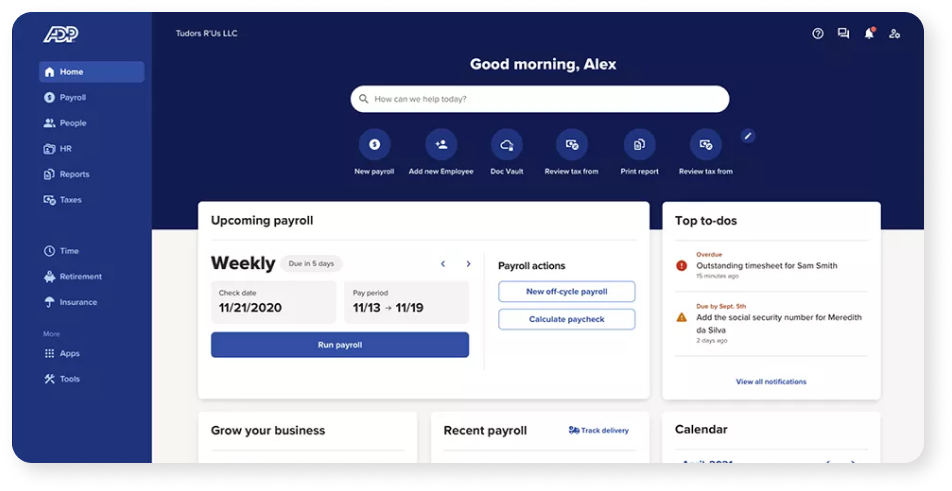Go to previous payroll with left chevron

click(443, 264)
